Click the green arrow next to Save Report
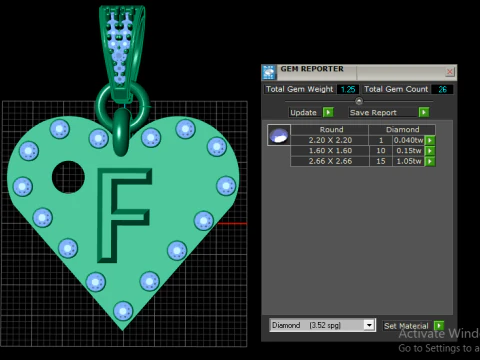The height and width of the screenshot is (360, 480). click(x=424, y=112)
